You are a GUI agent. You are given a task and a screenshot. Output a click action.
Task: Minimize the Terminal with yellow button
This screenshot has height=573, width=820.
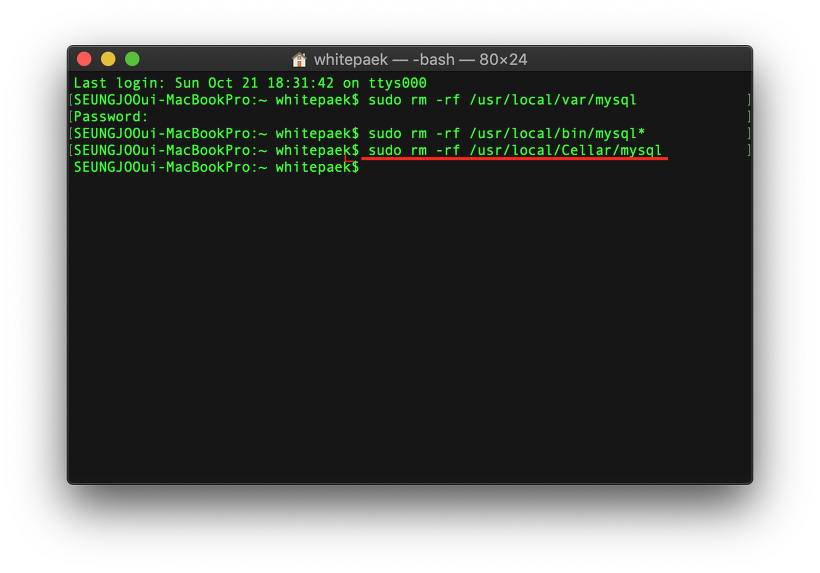[x=108, y=59]
